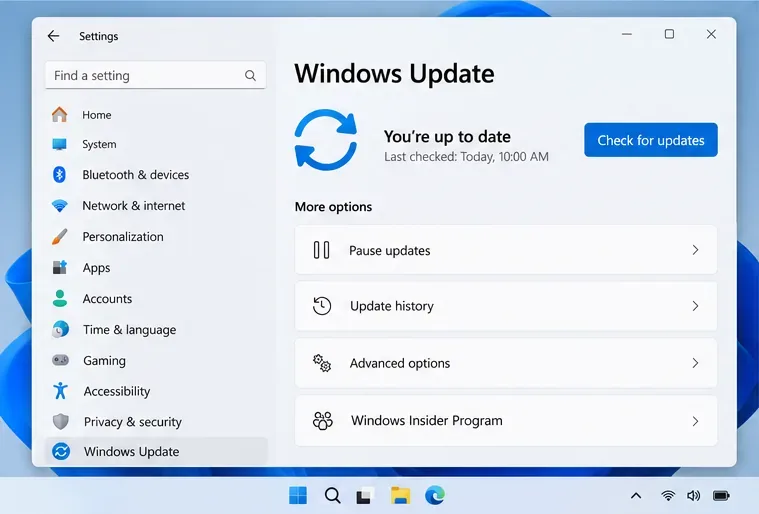Click the Privacy & security shield icon
Viewport: 759px width, 514px height.
(x=61, y=422)
